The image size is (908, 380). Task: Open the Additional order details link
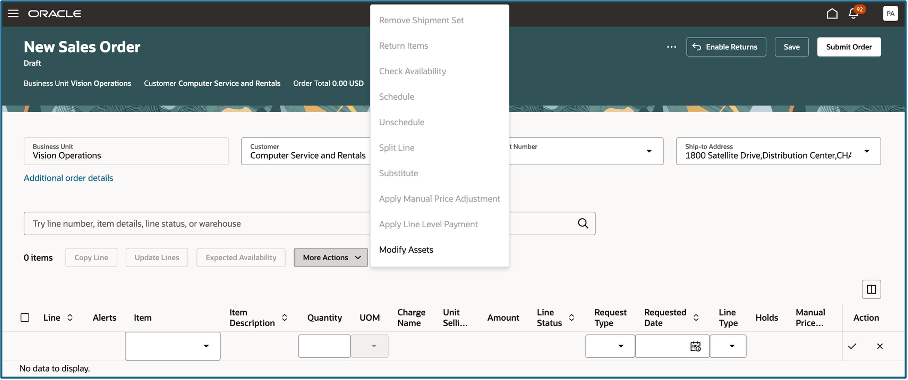point(68,178)
